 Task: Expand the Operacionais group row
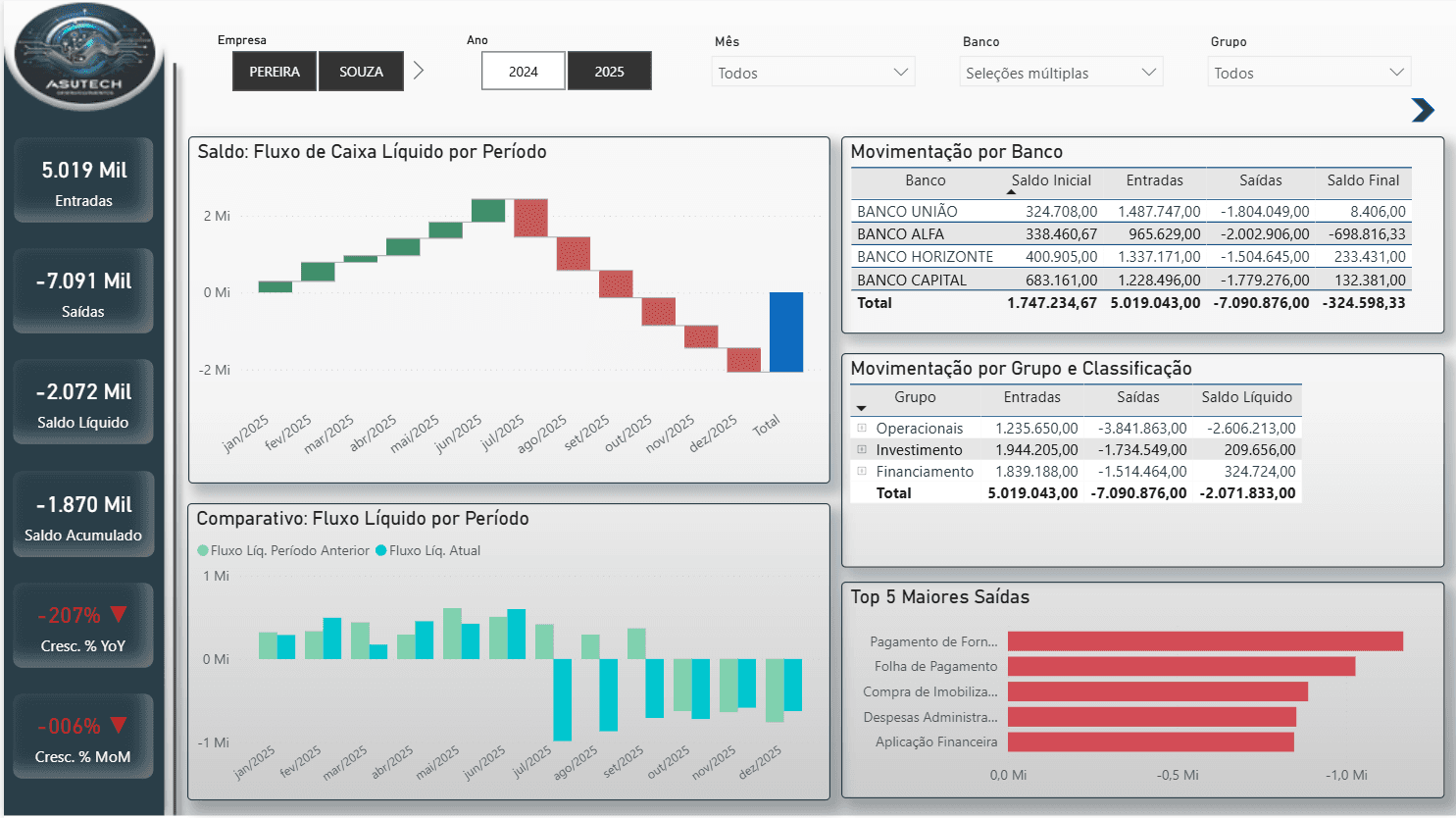pos(862,428)
